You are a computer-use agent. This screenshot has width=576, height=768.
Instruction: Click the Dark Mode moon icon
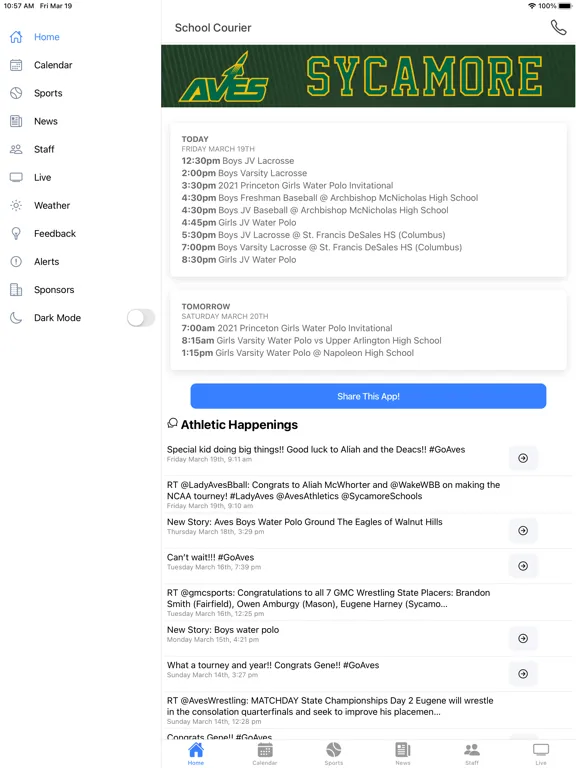tap(16, 318)
